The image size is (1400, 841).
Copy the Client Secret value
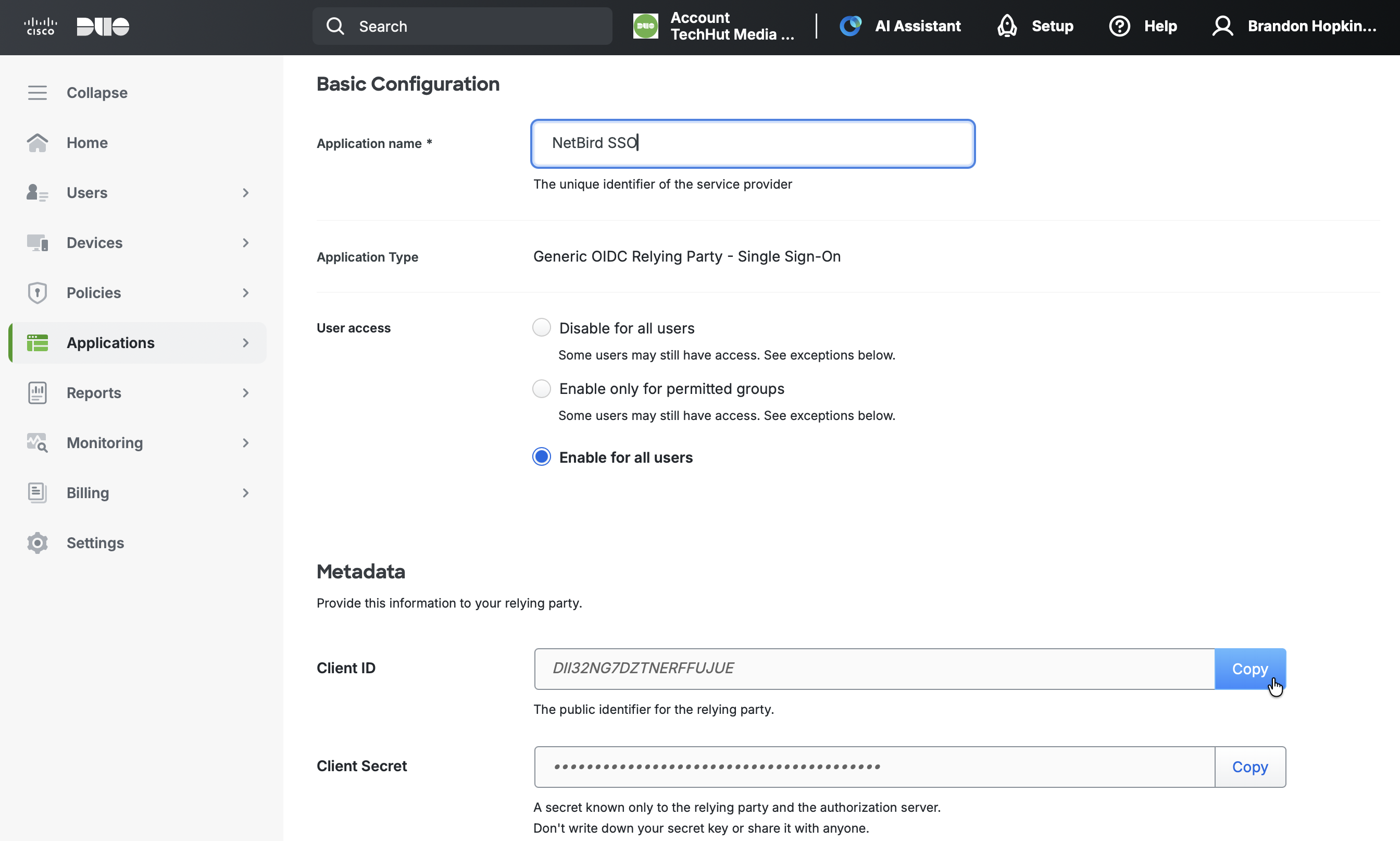point(1249,767)
